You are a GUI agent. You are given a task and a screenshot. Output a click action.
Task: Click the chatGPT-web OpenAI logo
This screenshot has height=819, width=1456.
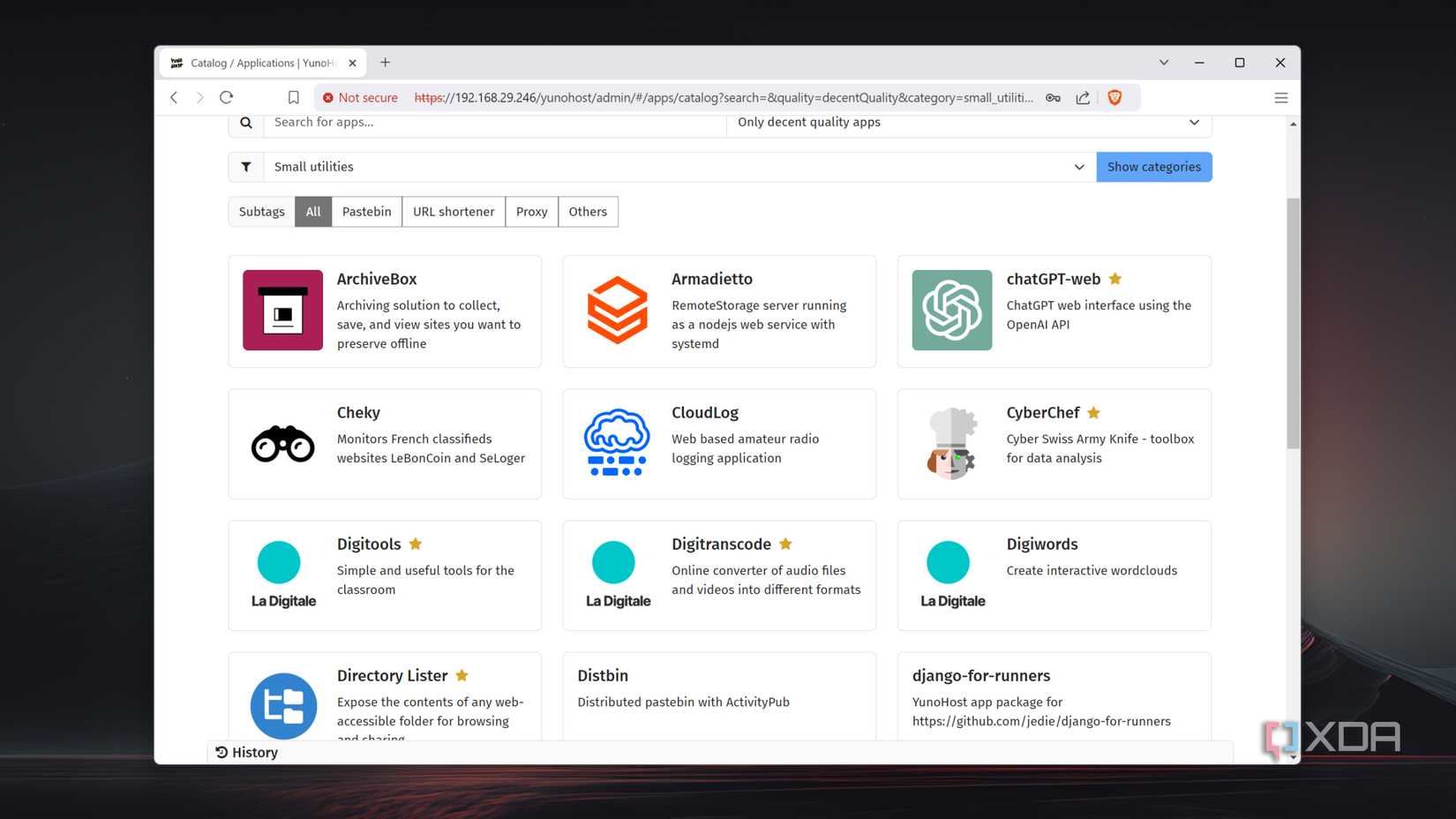[x=951, y=310]
